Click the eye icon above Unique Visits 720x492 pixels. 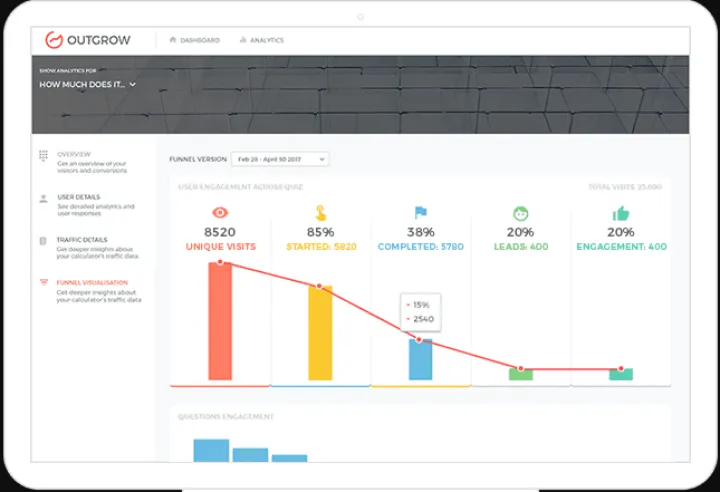[x=220, y=213]
